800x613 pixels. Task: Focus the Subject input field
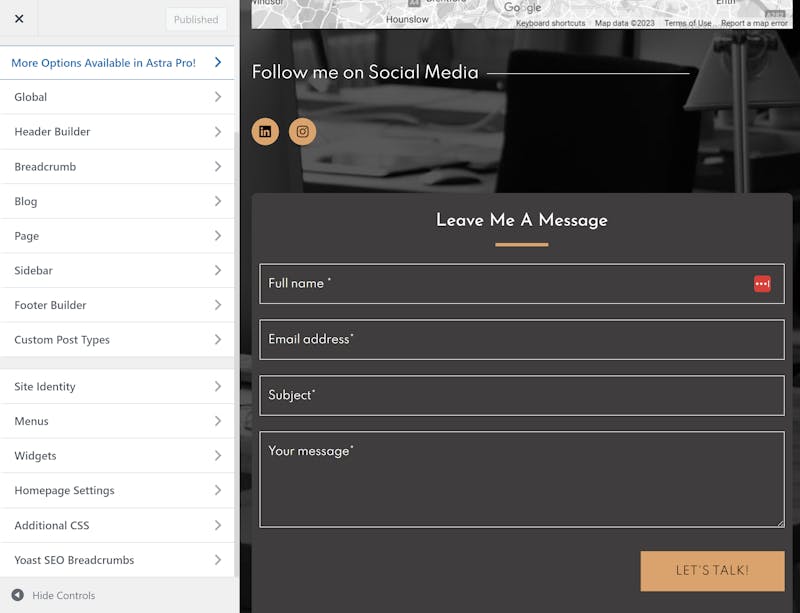[522, 396]
